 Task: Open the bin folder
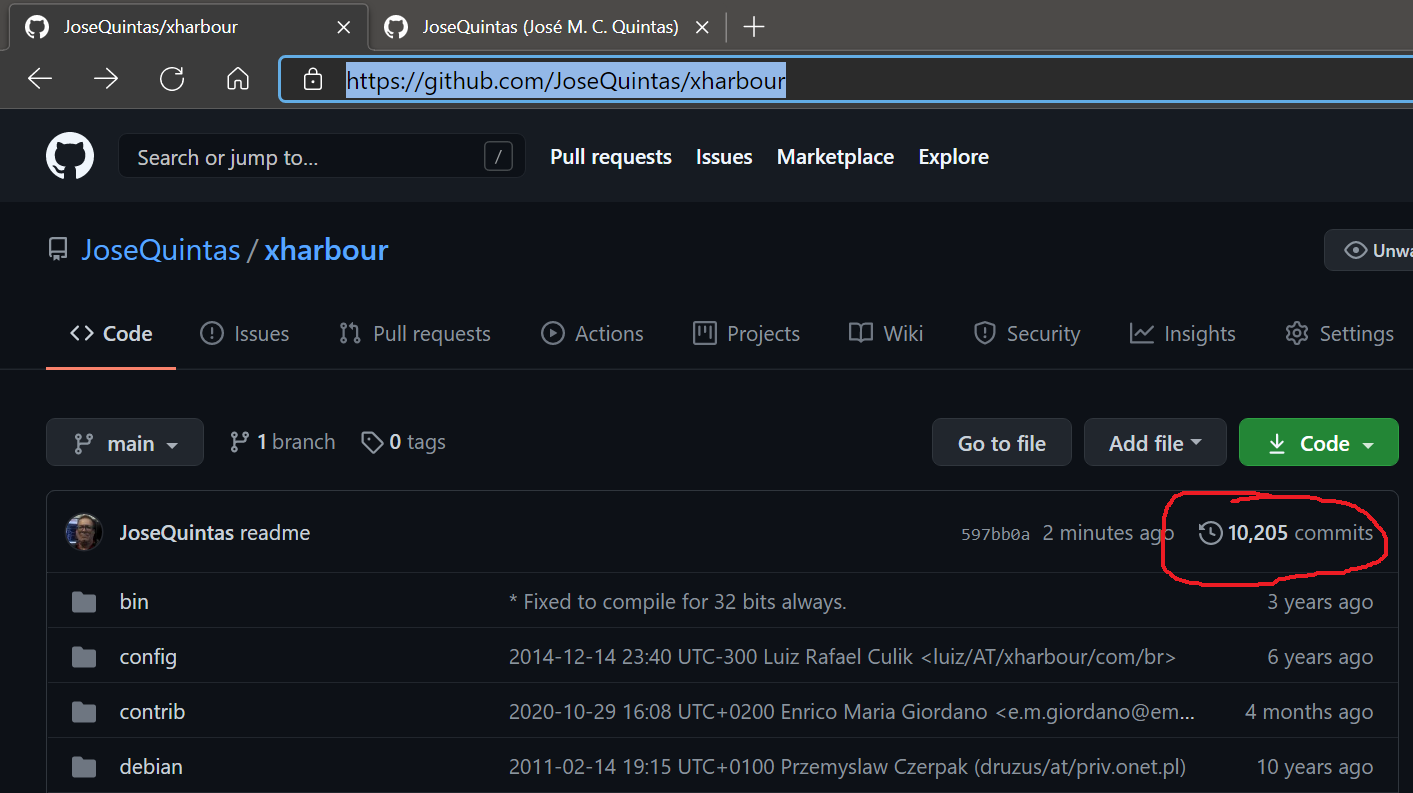134,602
